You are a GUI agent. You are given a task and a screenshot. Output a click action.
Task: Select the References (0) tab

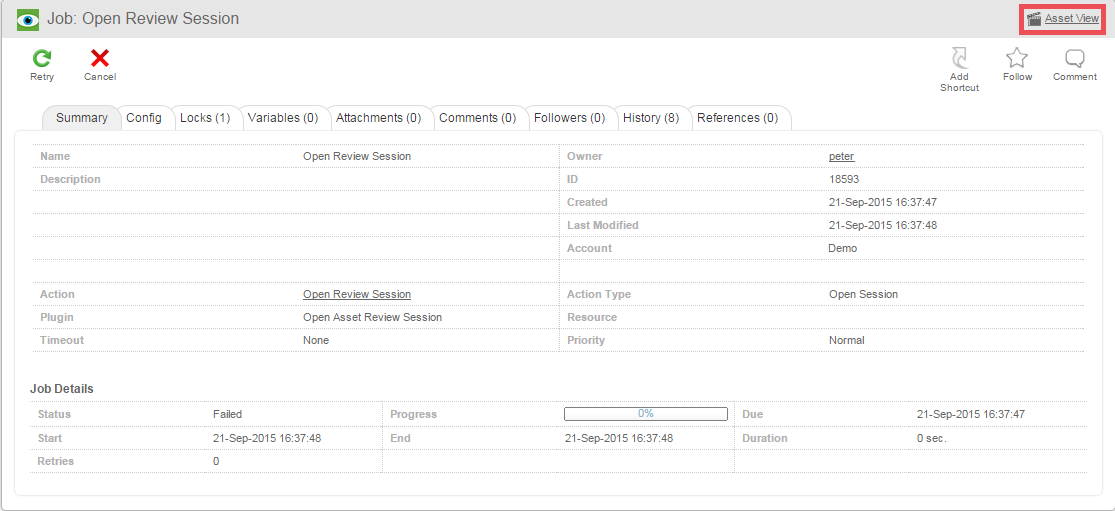click(x=737, y=118)
